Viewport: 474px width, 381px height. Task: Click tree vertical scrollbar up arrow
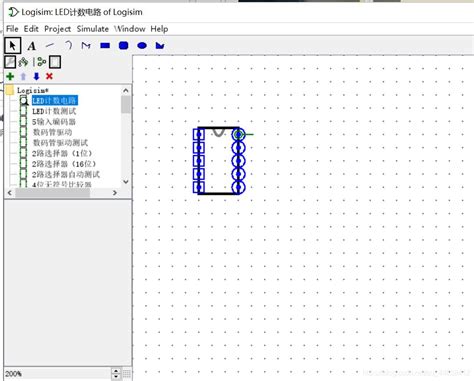126,90
